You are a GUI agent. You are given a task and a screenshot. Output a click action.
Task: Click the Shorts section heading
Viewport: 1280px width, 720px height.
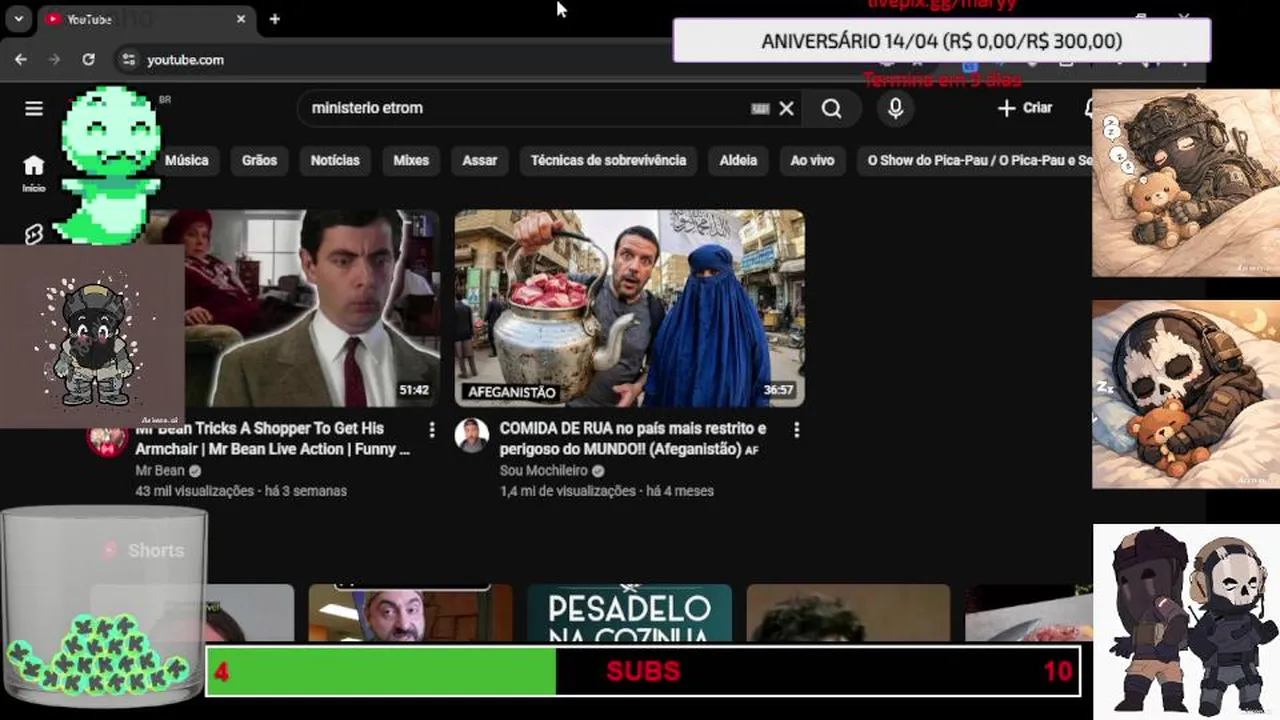[156, 551]
